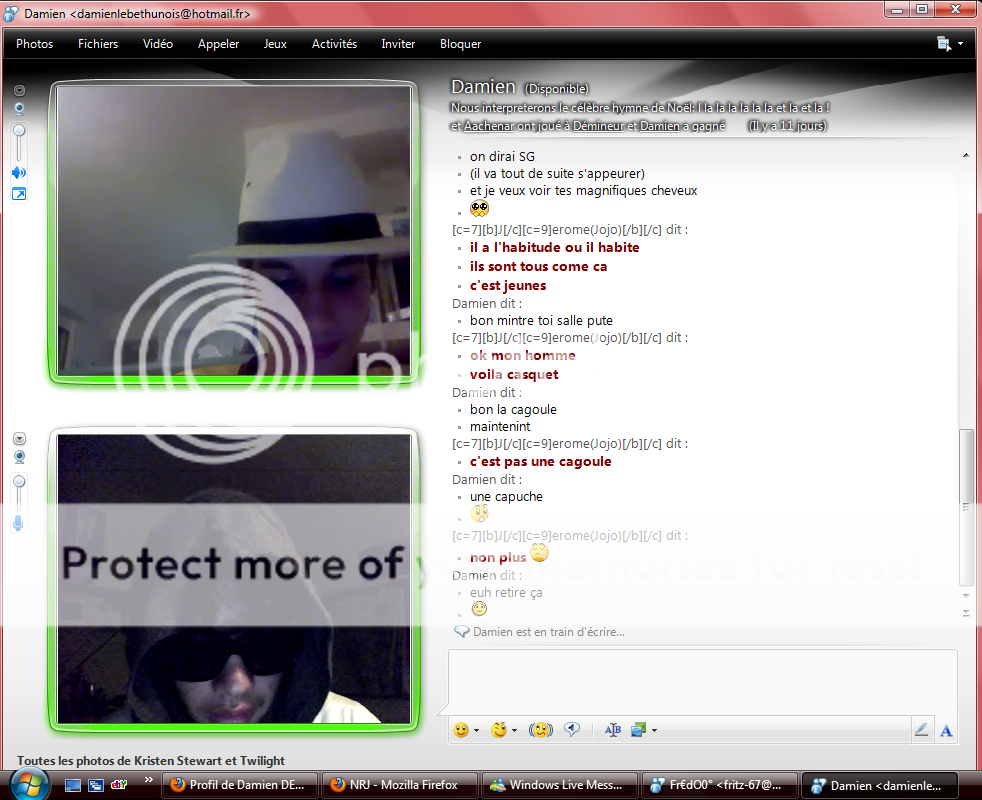Send a nudge with the shaking-face icon
Viewport: 982px width, 800px height.
click(541, 730)
